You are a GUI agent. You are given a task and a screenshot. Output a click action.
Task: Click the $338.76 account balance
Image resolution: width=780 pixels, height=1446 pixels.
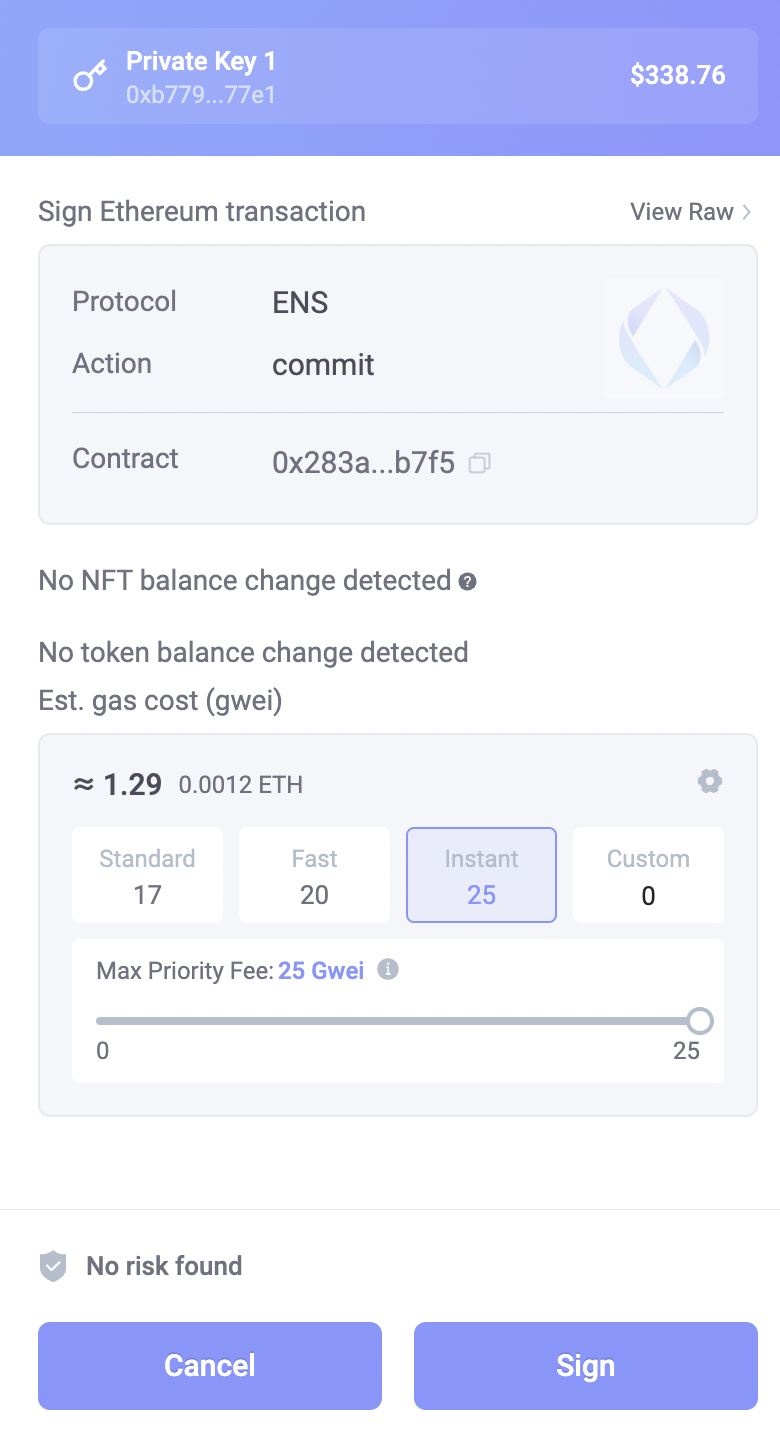click(677, 76)
